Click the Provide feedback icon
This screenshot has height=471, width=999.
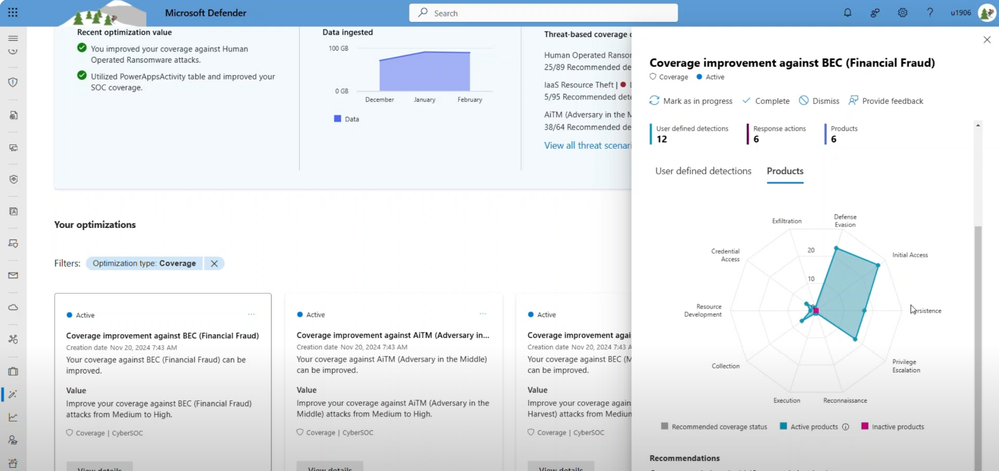point(854,101)
